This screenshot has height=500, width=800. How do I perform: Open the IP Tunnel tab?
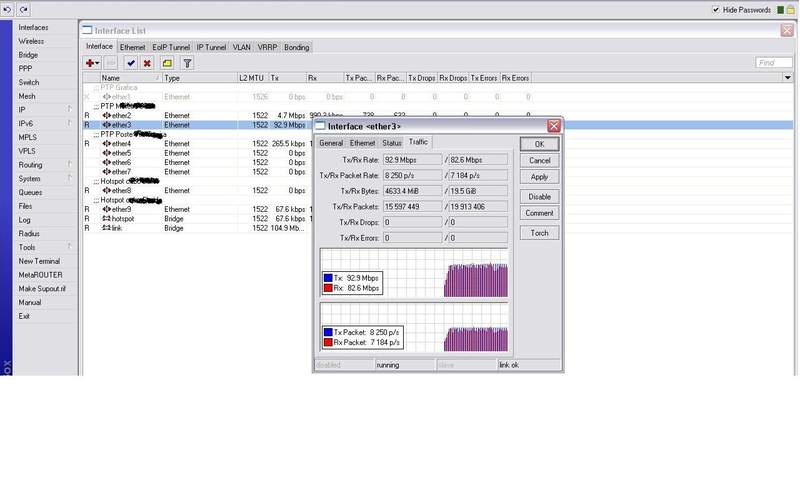click(211, 47)
